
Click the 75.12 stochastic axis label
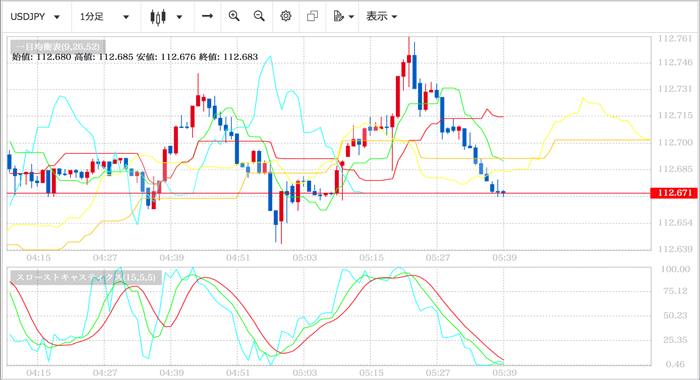(x=675, y=291)
